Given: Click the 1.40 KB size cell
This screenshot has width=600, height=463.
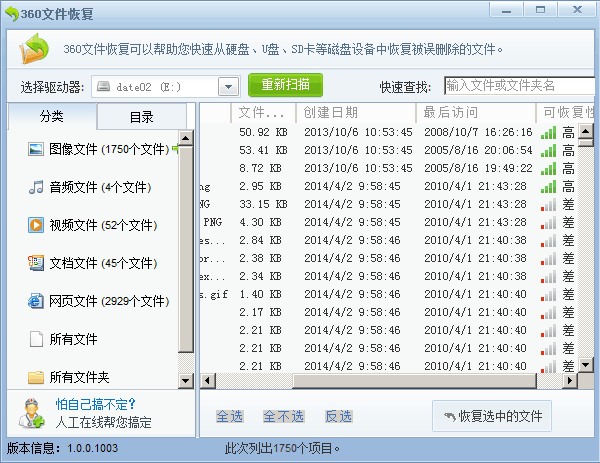Looking at the screenshot, I should pyautogui.click(x=260, y=294).
